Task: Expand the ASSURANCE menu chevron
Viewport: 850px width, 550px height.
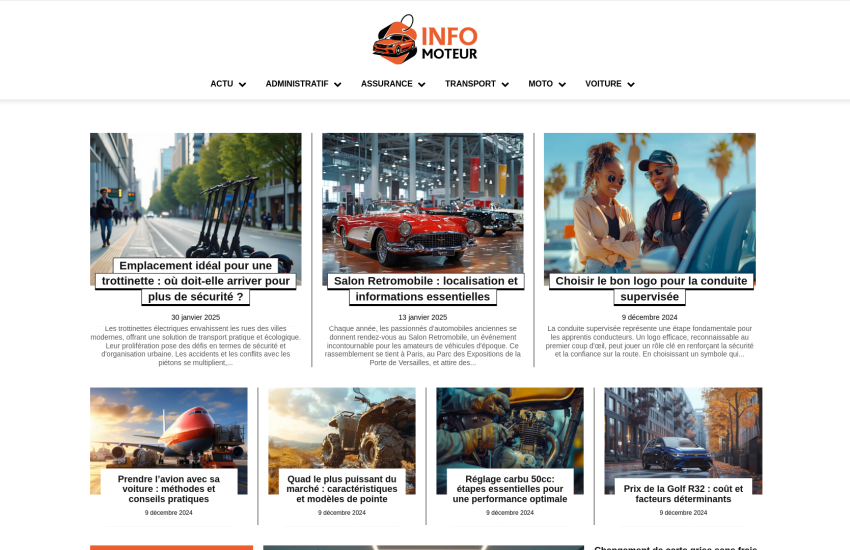Action: click(x=421, y=85)
